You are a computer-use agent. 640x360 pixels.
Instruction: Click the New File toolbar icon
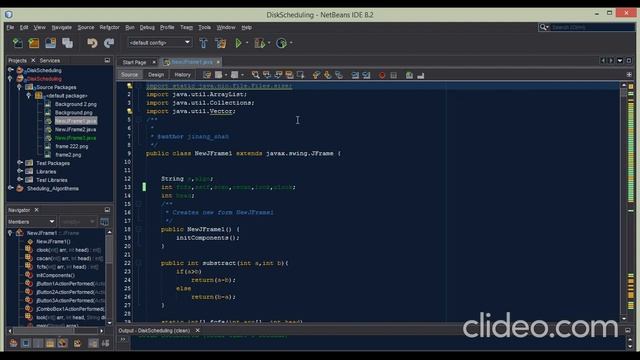tap(17, 43)
